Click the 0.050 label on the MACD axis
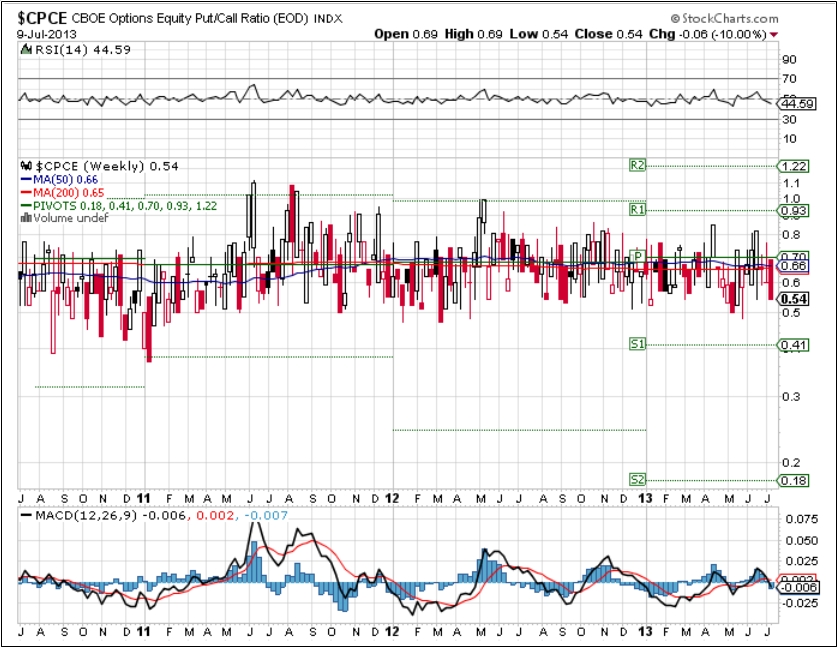Screen dimensions: 838x648 pyautogui.click(x=802, y=541)
